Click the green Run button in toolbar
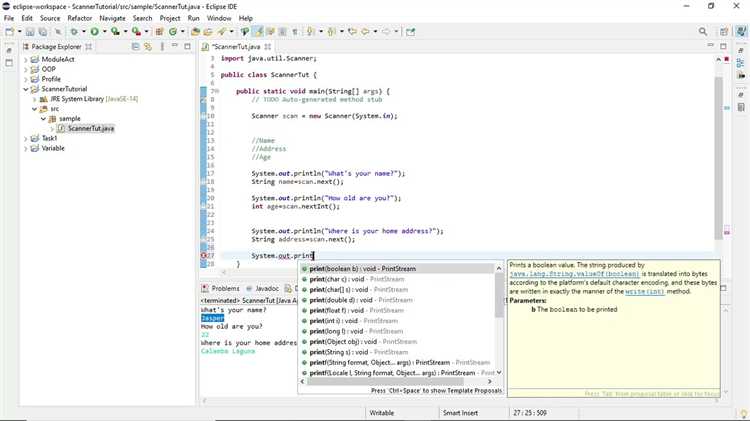 tap(95, 32)
